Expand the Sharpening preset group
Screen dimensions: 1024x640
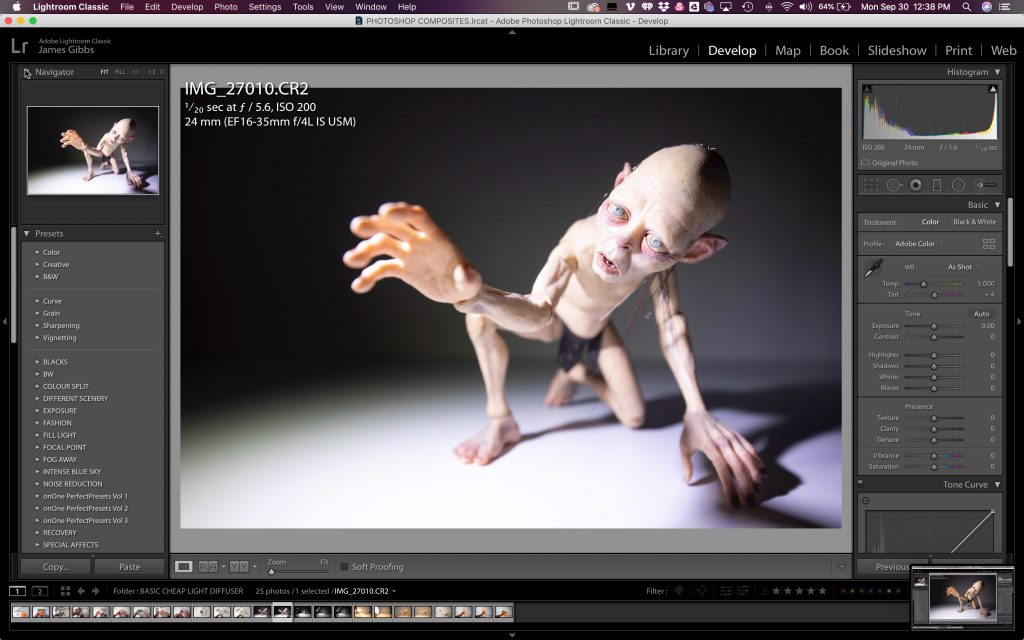click(61, 325)
